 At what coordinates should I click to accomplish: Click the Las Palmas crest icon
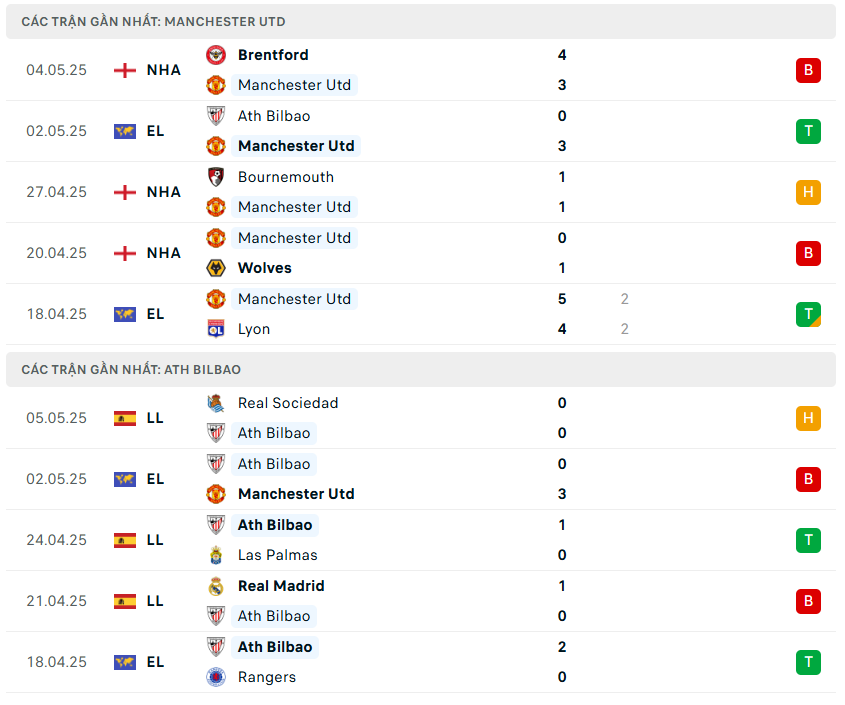point(216,555)
